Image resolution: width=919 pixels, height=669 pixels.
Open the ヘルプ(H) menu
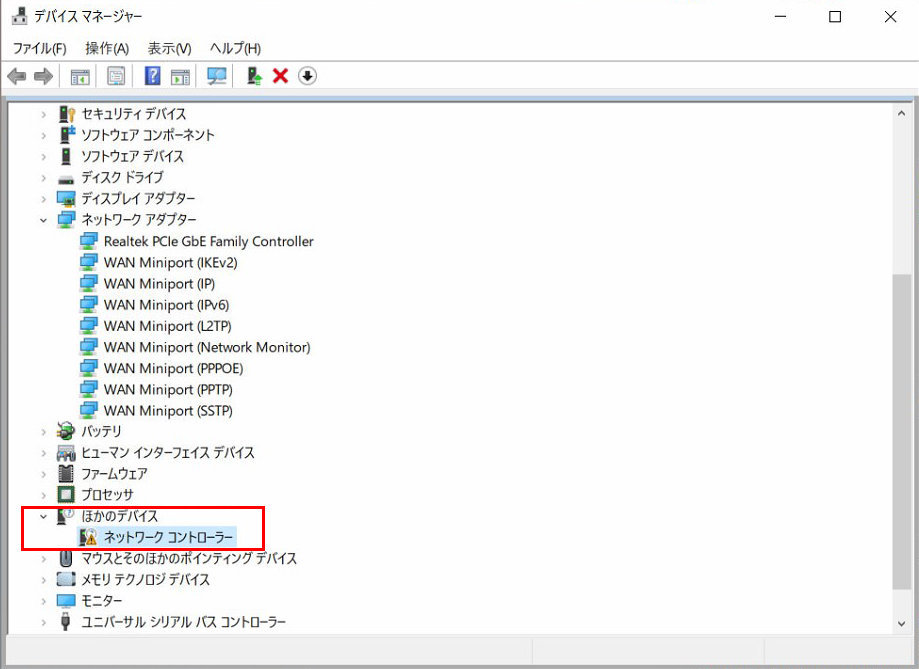point(235,48)
